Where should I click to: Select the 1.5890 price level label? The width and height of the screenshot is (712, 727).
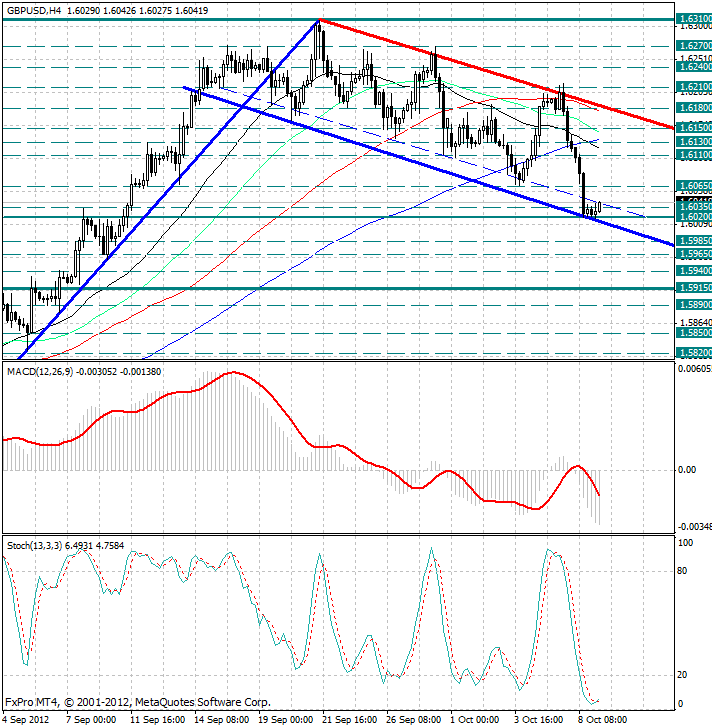pos(693,305)
